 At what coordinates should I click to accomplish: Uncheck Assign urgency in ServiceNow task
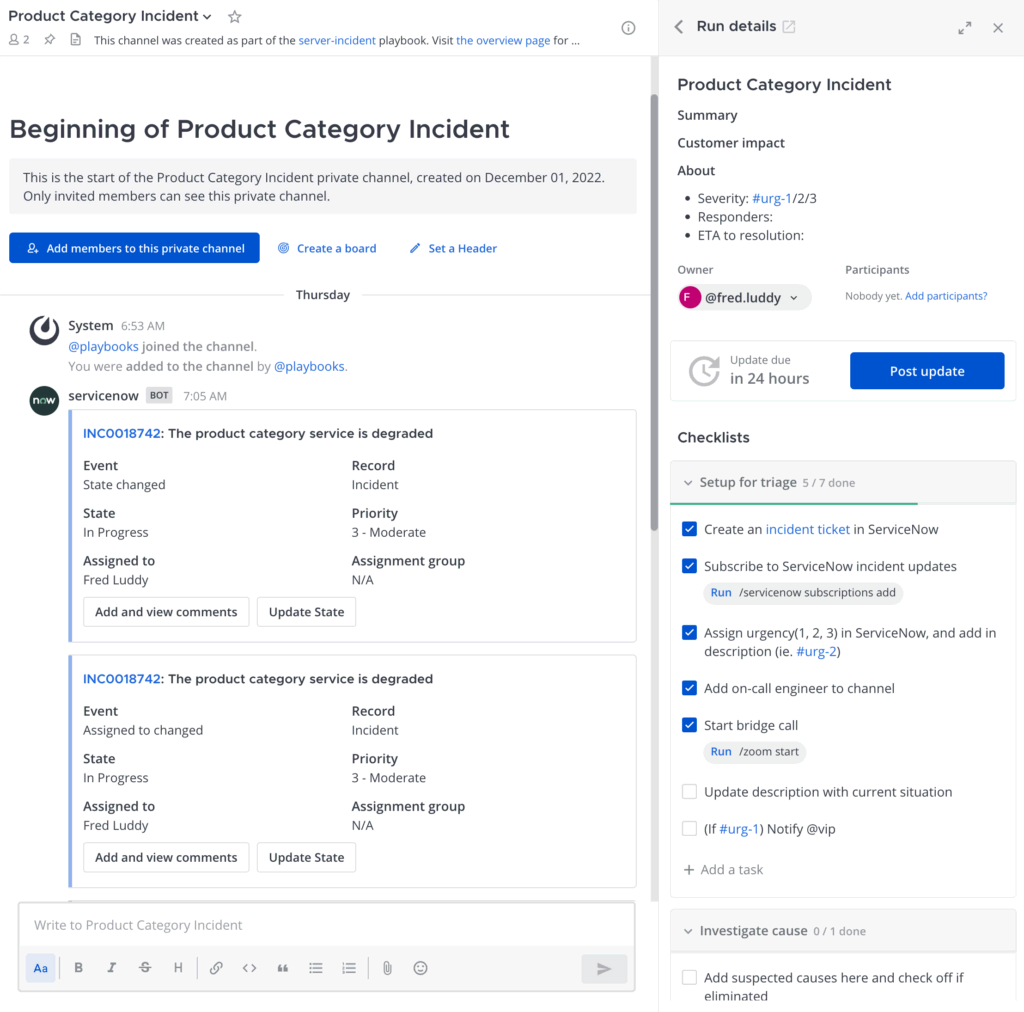click(689, 633)
